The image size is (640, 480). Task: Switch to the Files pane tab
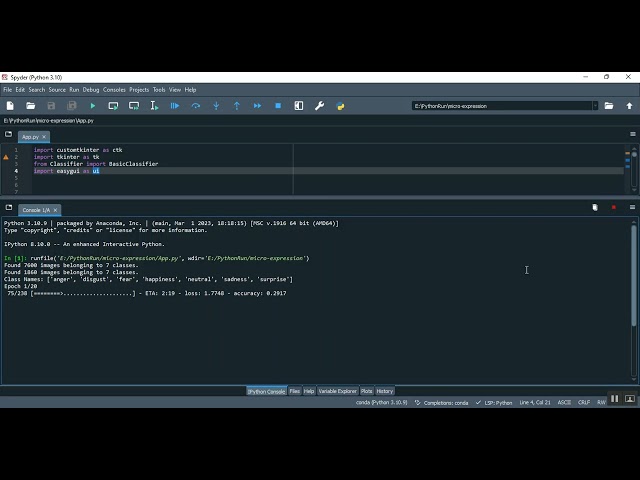pos(295,391)
